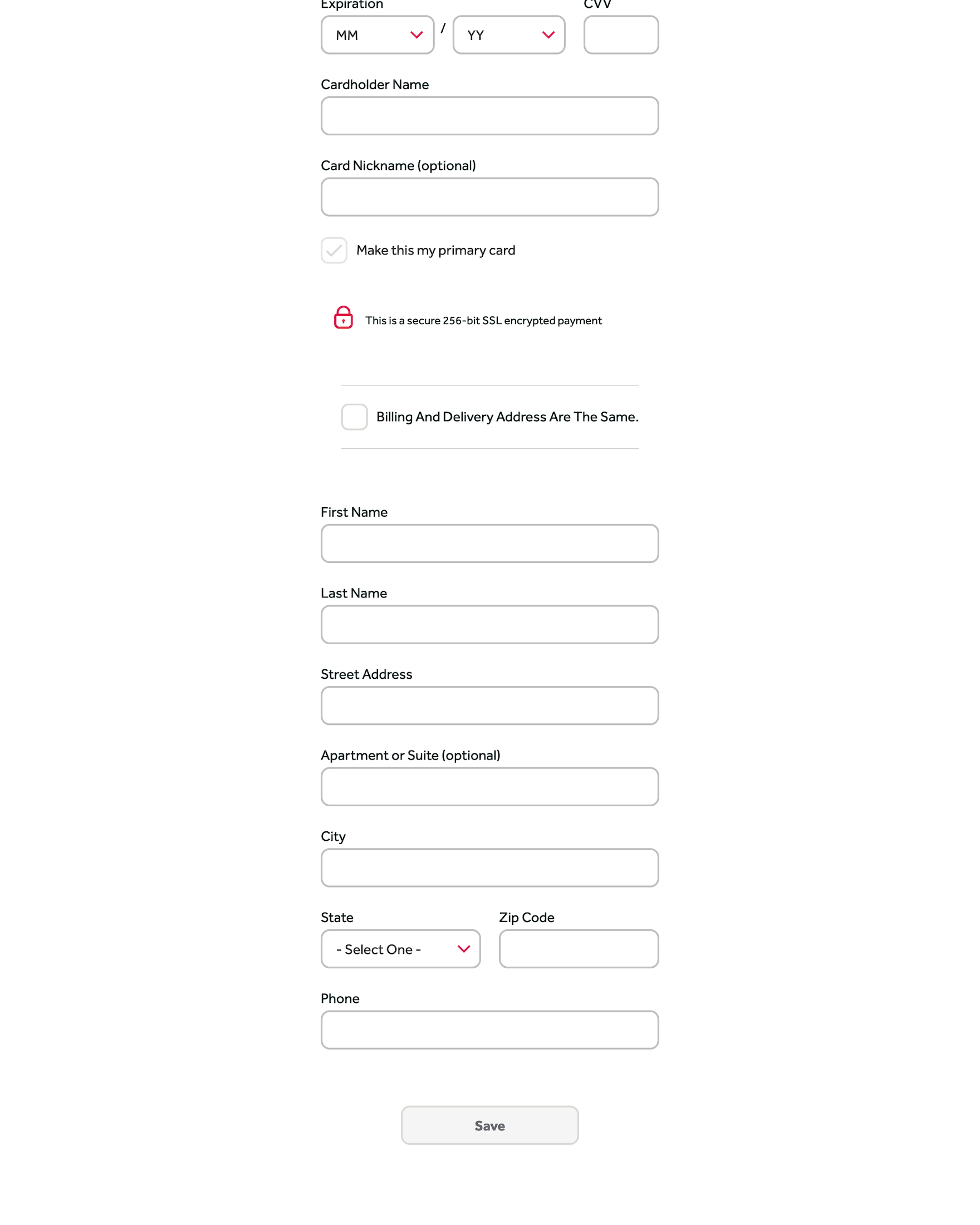Click into the Last Name field
The width and height of the screenshot is (980, 1225).
point(489,625)
